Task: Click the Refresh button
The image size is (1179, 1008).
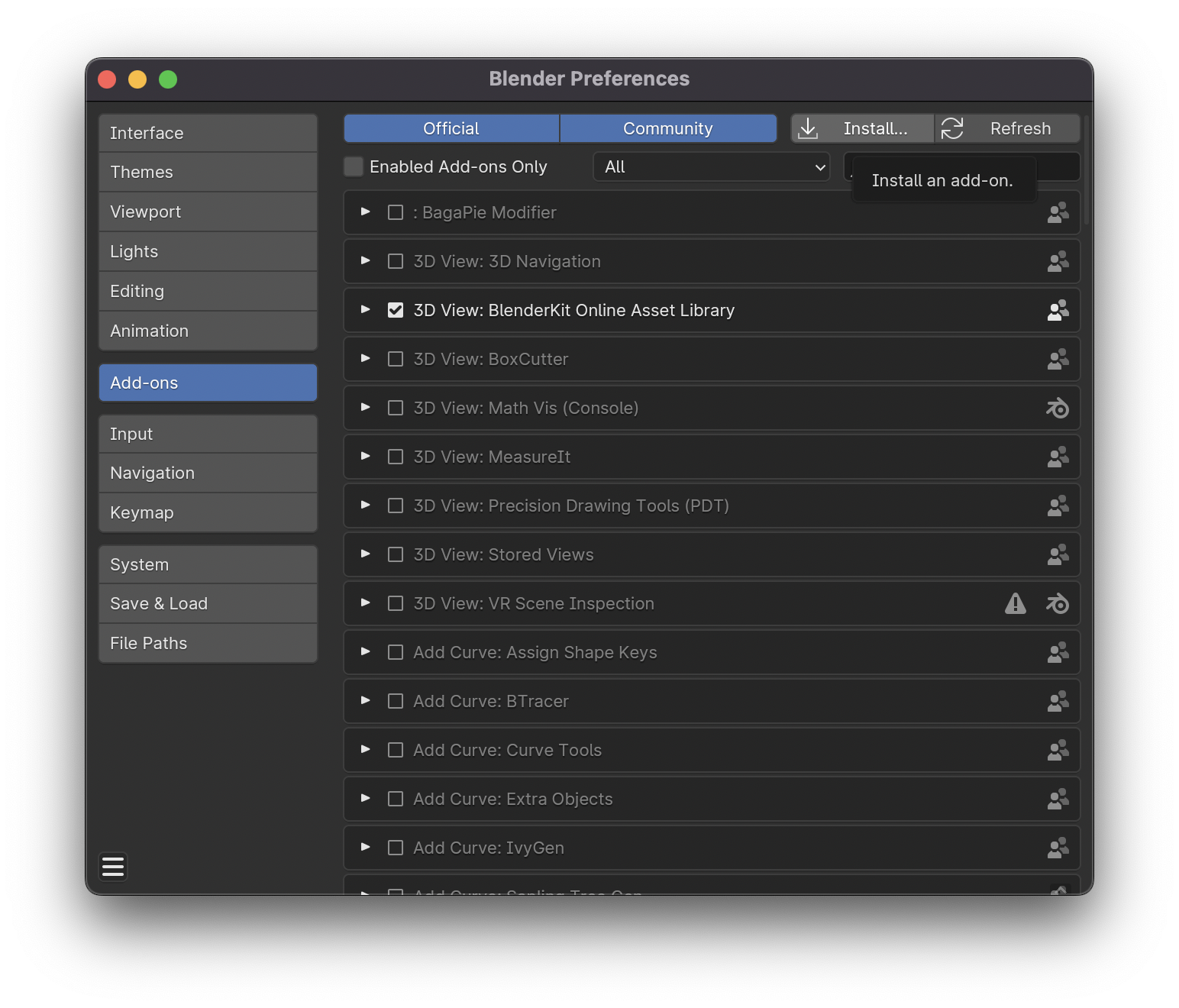Action: (x=1007, y=128)
